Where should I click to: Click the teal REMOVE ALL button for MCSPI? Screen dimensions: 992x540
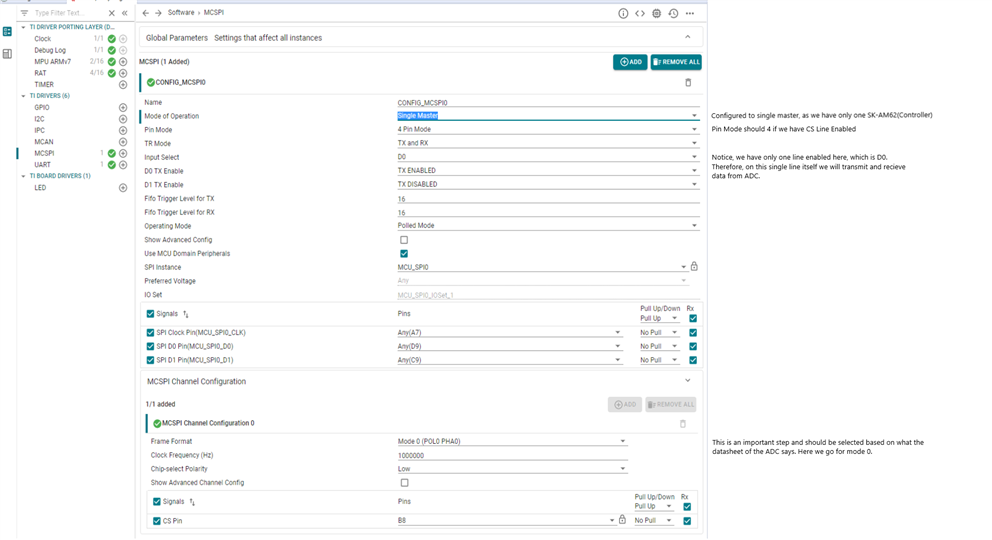coord(676,62)
